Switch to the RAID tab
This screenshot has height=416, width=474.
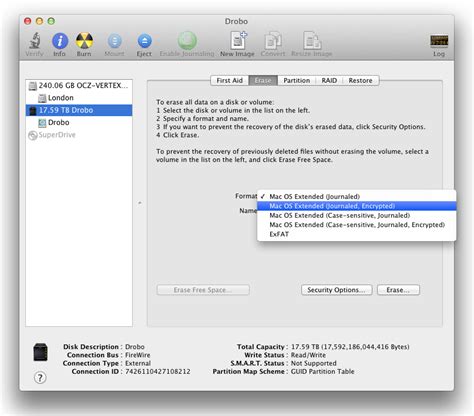[329, 80]
